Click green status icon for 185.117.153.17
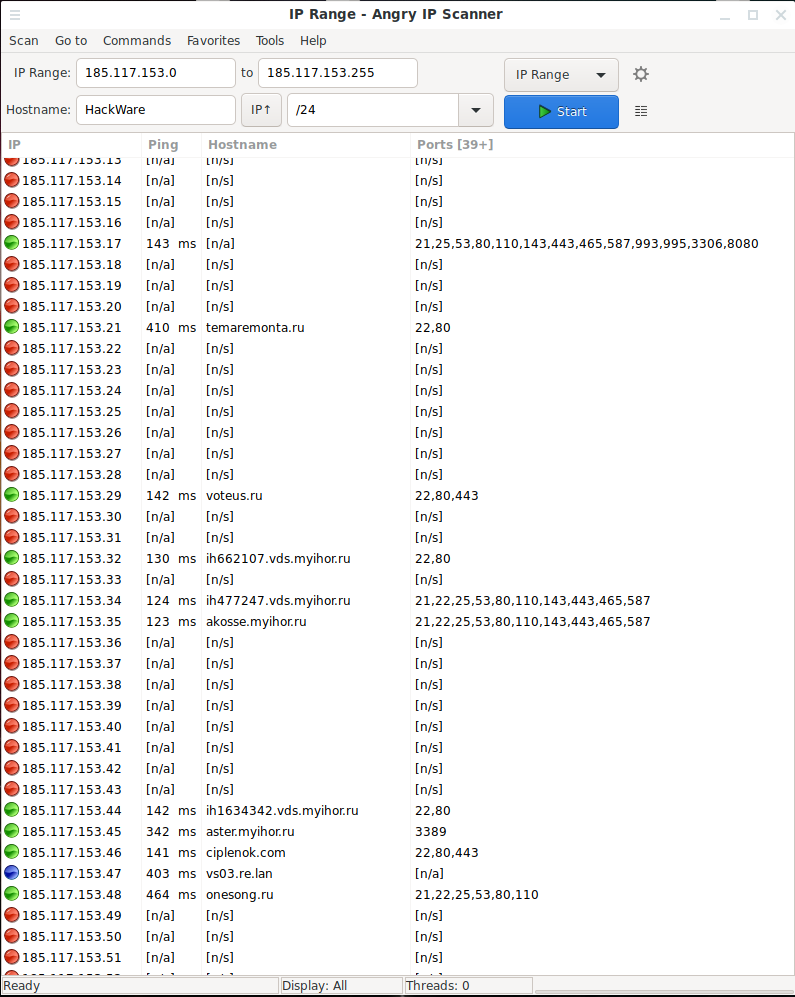 (x=12, y=243)
